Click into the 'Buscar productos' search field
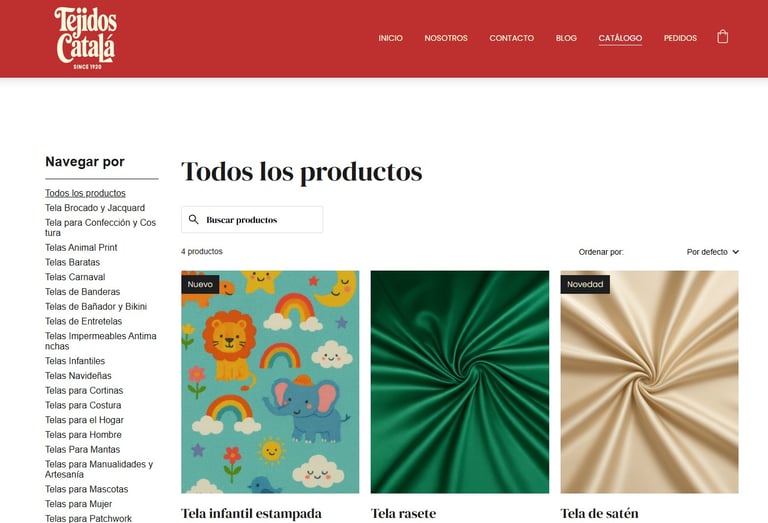The width and height of the screenshot is (768, 523). (252, 219)
